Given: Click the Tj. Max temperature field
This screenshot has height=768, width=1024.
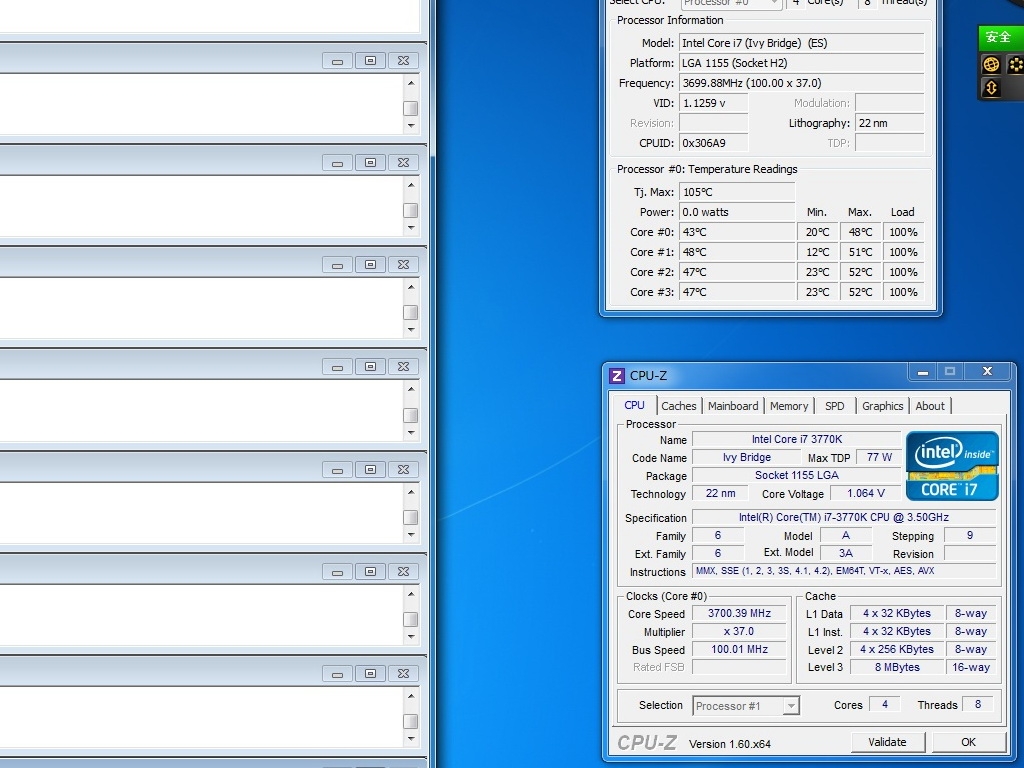Looking at the screenshot, I should coord(737,192).
